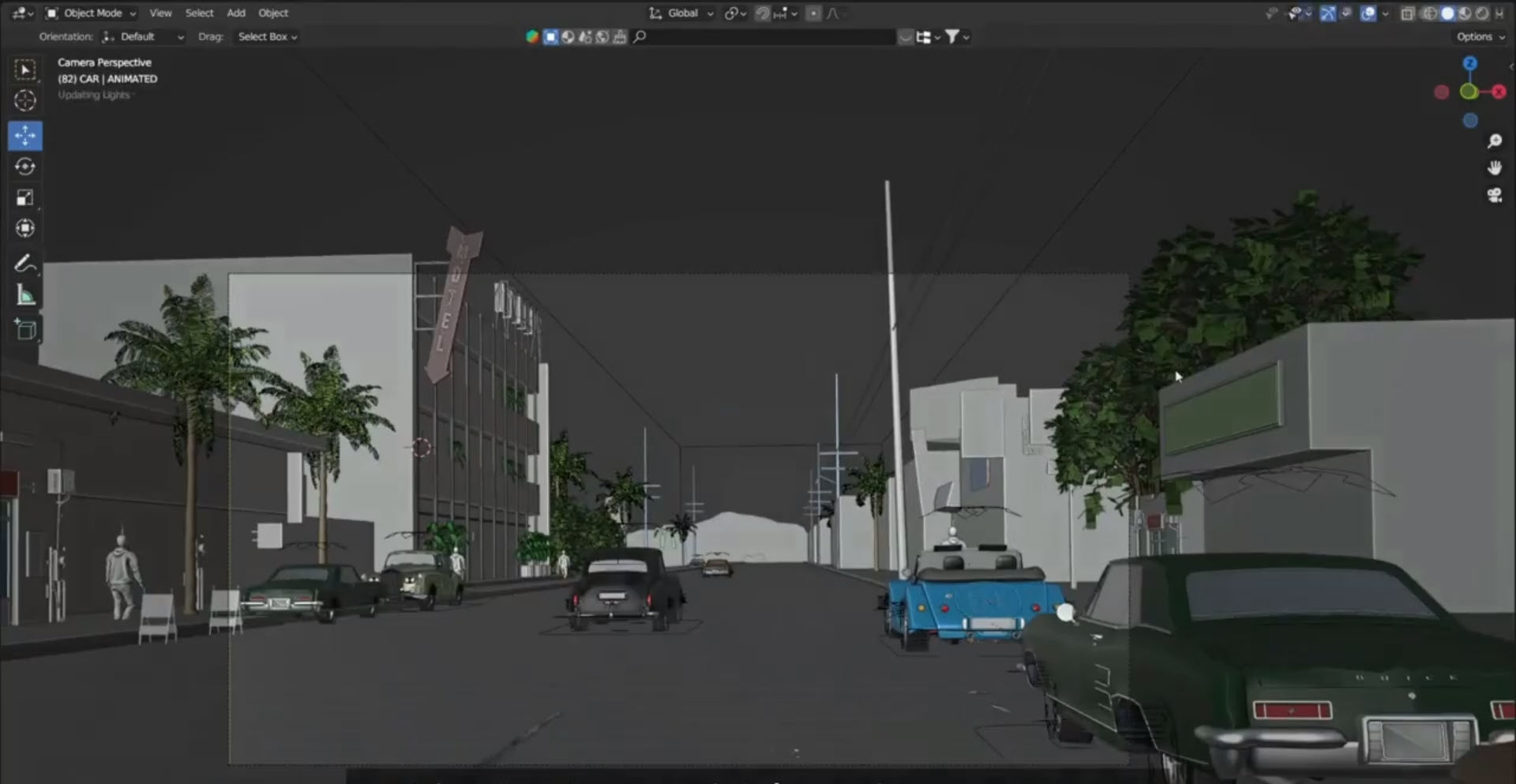Open the funnel filter dropdown
The image size is (1516, 784).
[x=957, y=36]
